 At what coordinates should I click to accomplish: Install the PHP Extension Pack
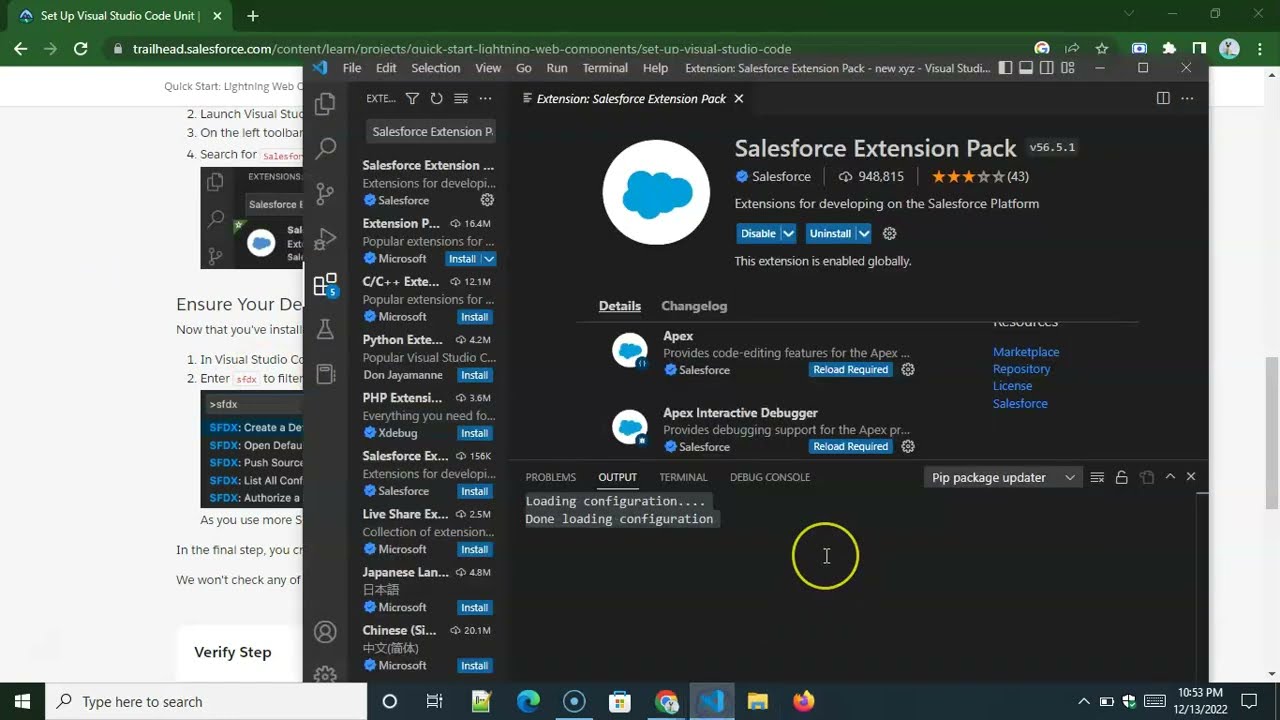point(475,433)
